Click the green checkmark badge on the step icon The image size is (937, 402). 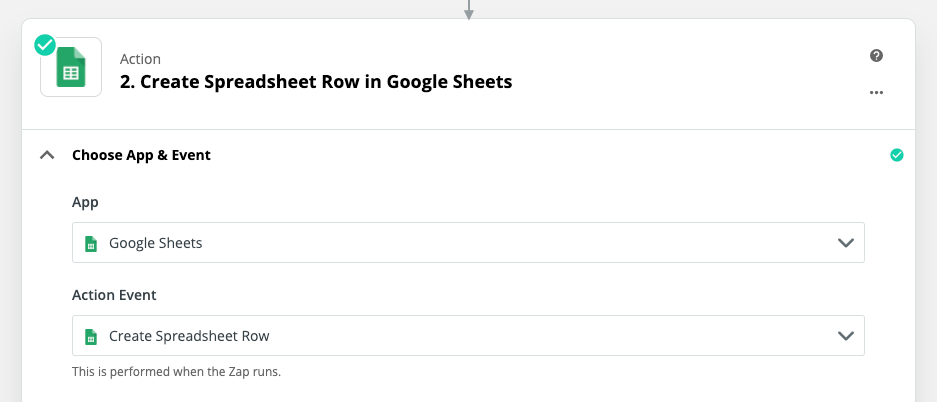point(45,45)
